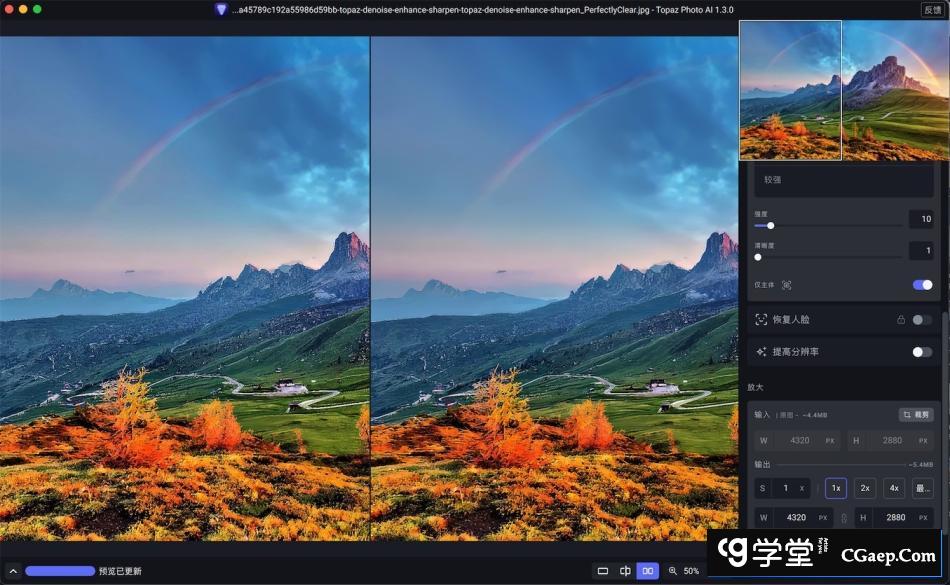Click the 裁剪 crop button
Image resolution: width=950 pixels, height=585 pixels.
(916, 414)
